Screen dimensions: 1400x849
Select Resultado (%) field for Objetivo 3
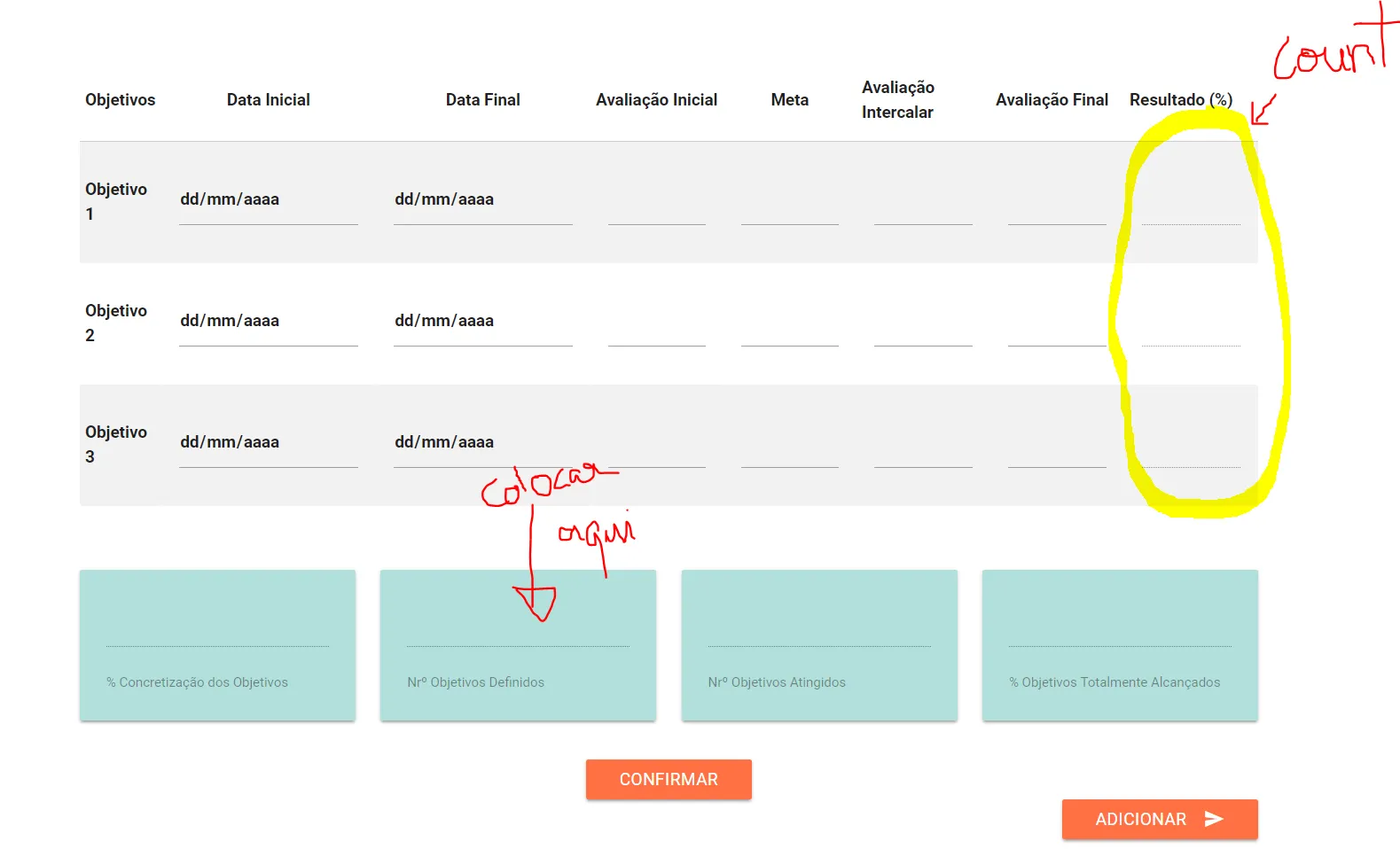(1191, 443)
